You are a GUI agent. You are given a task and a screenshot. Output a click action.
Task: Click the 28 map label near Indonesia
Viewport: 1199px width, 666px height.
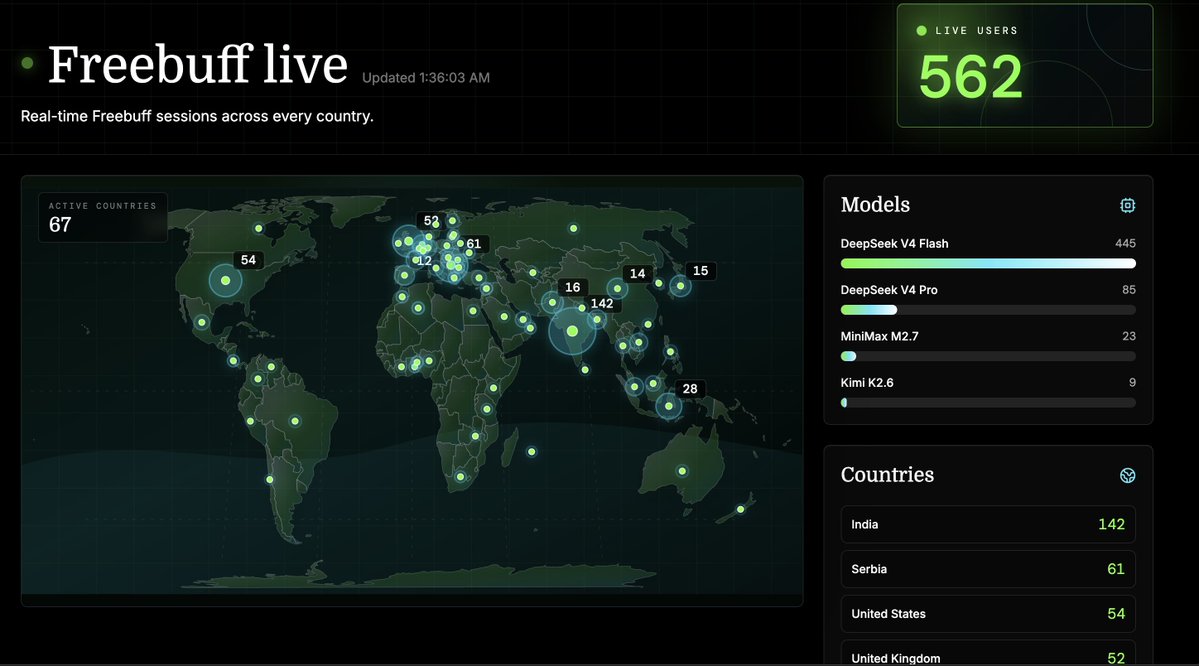point(690,389)
